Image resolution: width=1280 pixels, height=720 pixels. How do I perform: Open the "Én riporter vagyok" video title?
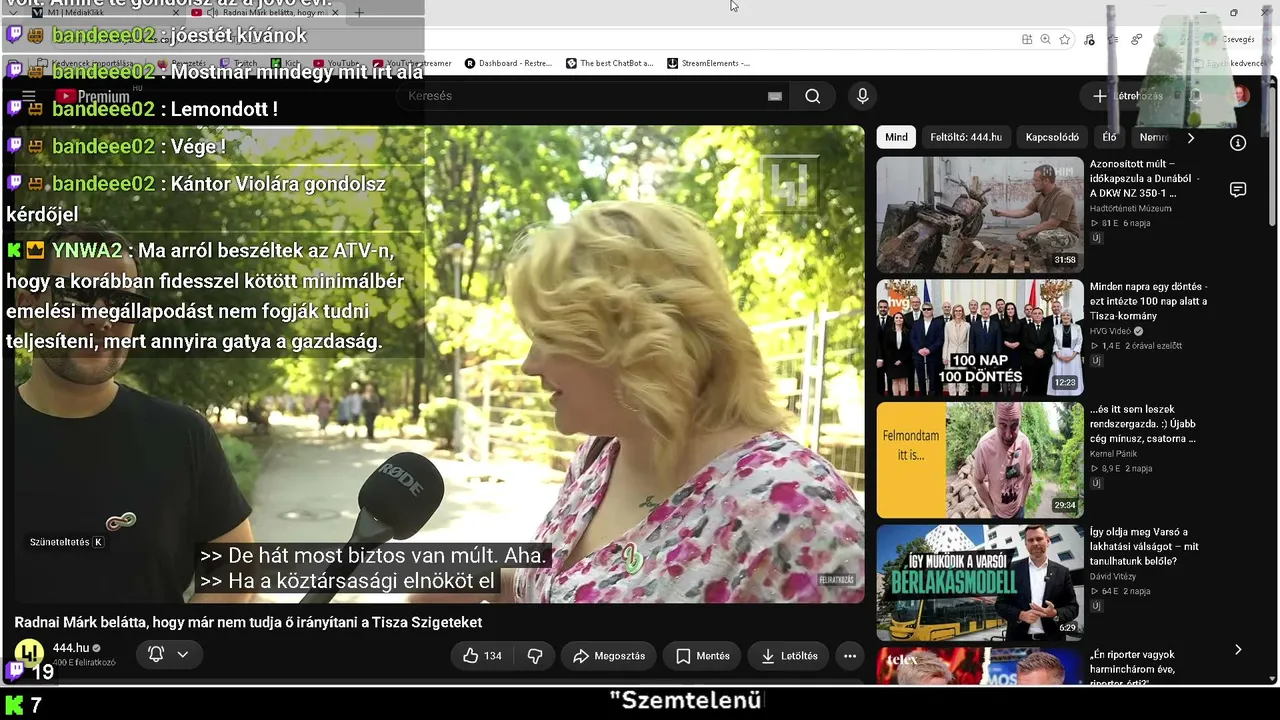pos(1132,669)
